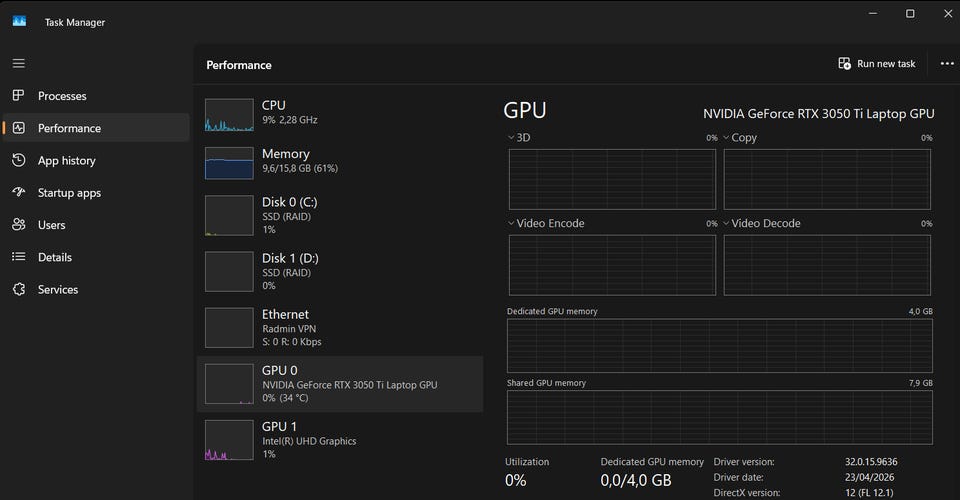Minimize the Task Manager window
The width and height of the screenshot is (960, 500).
pyautogui.click(x=873, y=13)
